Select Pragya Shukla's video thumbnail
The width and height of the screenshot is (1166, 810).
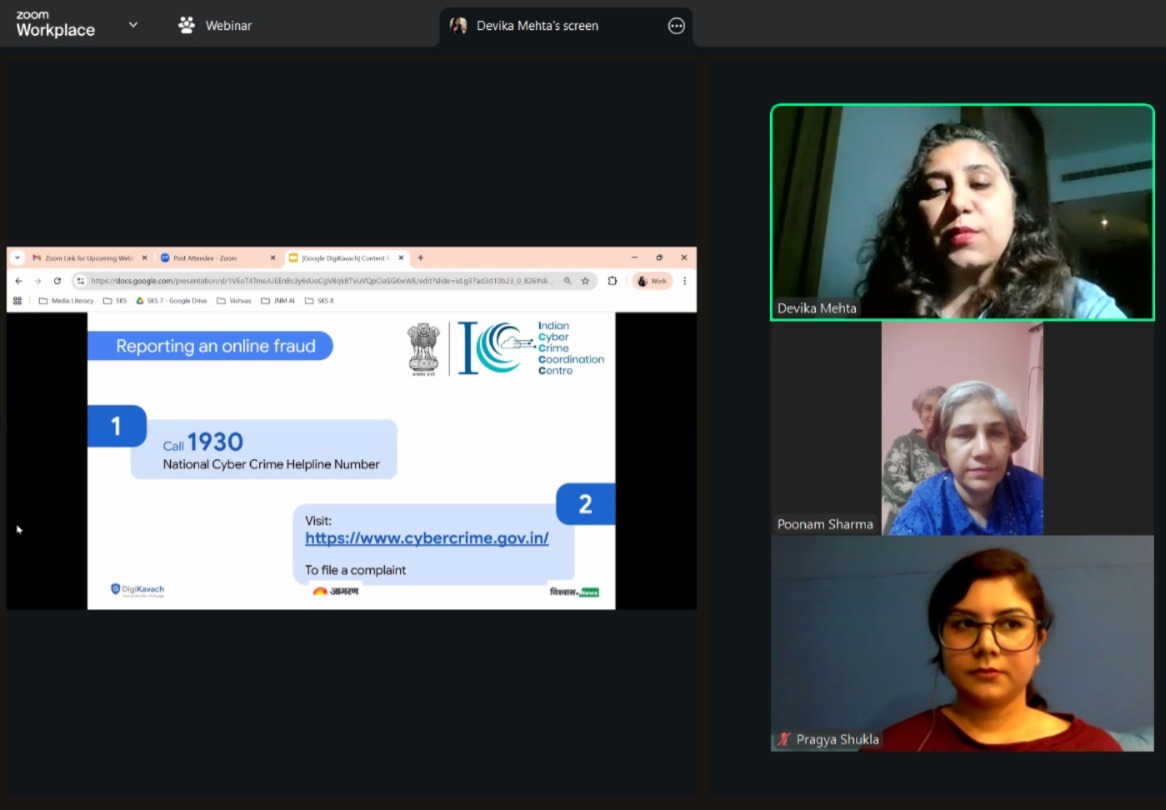click(962, 643)
